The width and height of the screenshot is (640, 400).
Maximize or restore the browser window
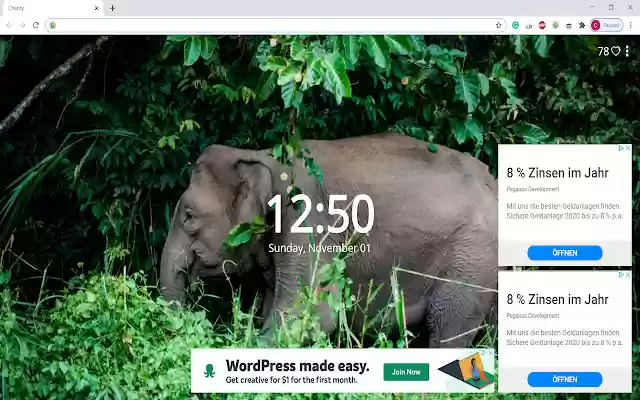pyautogui.click(x=611, y=7)
